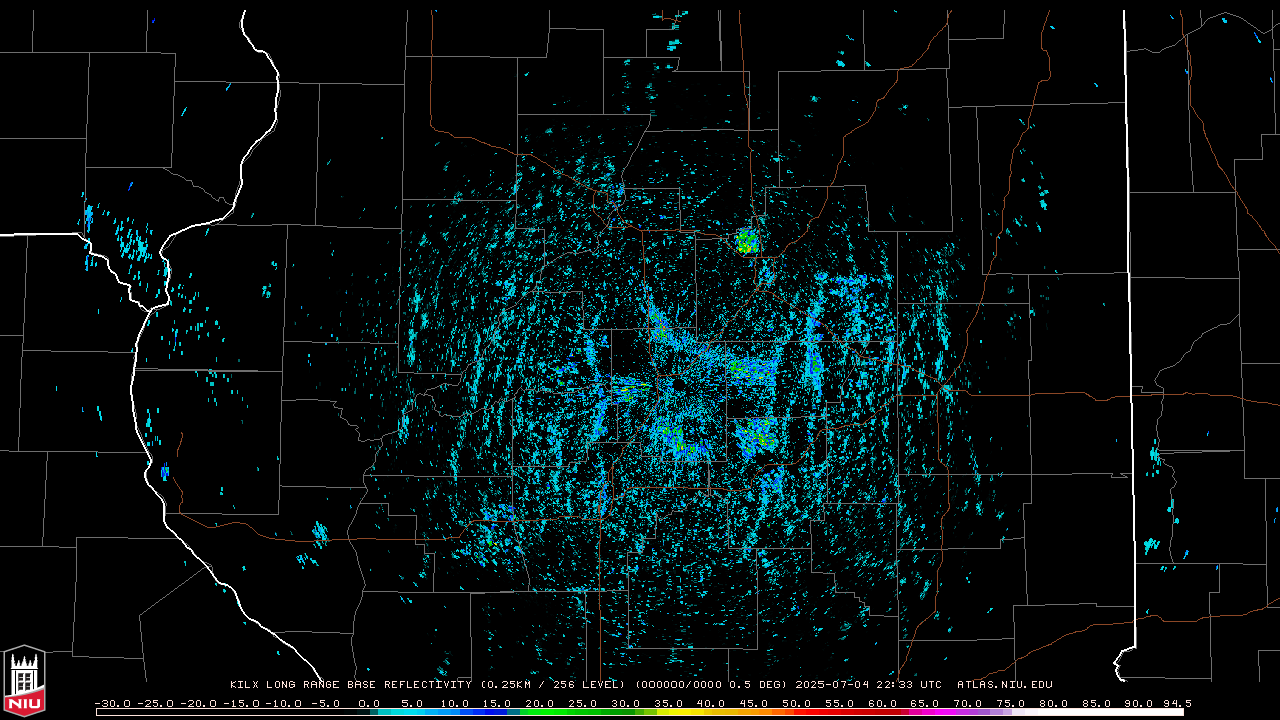This screenshot has height=720, width=1280.
Task: Click the ATLAS.NIU.EDU text
Action: 1005,685
